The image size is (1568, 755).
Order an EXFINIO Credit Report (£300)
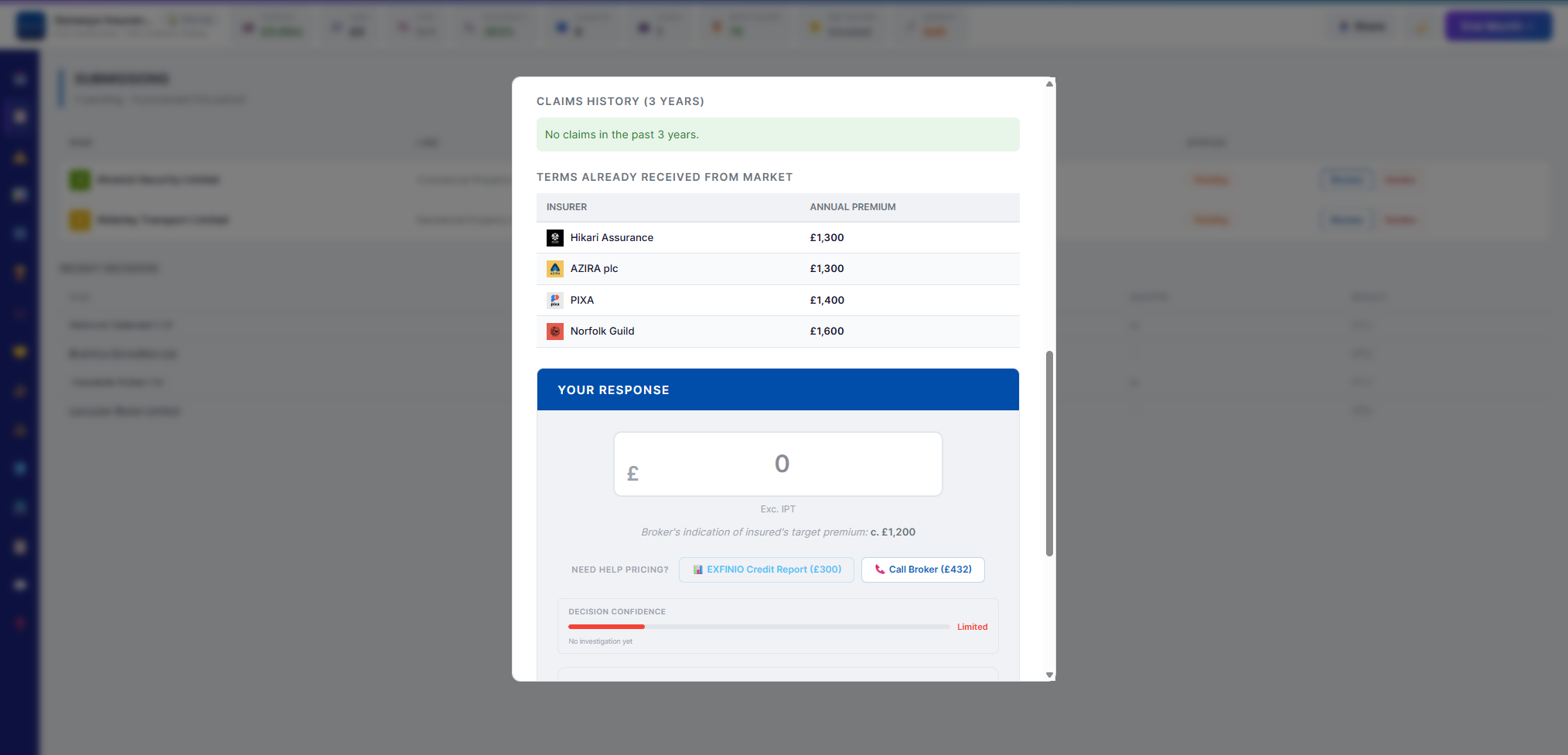click(x=766, y=570)
